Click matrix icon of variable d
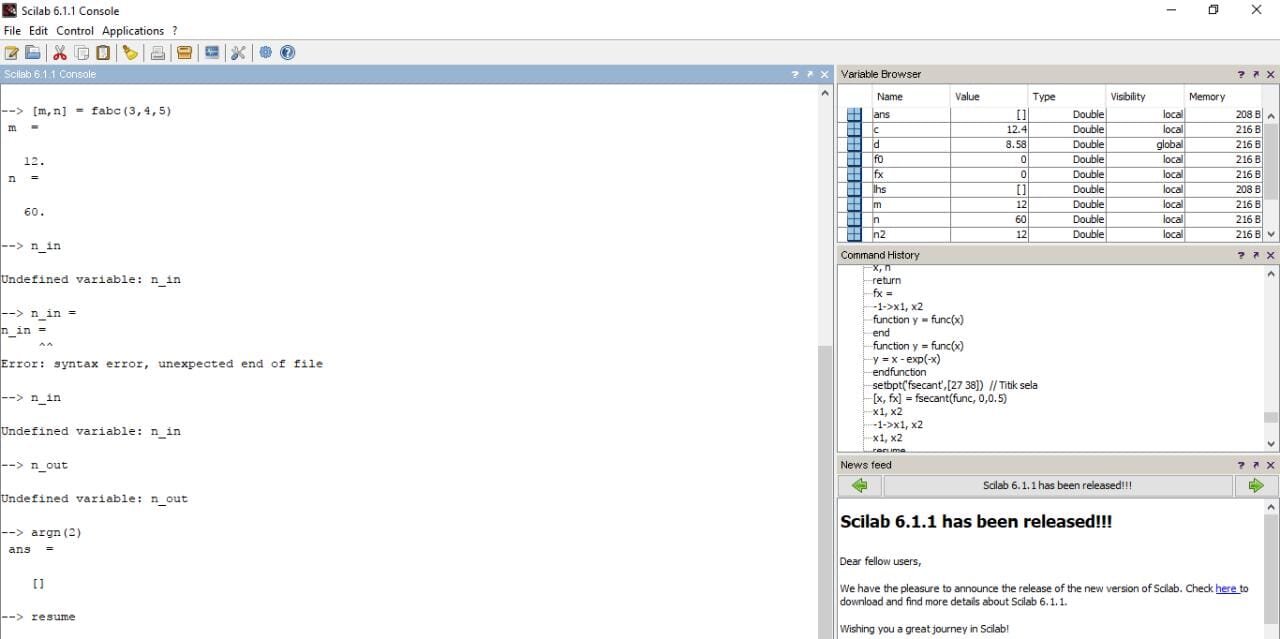Screen dimensions: 1280x639 (854, 145)
